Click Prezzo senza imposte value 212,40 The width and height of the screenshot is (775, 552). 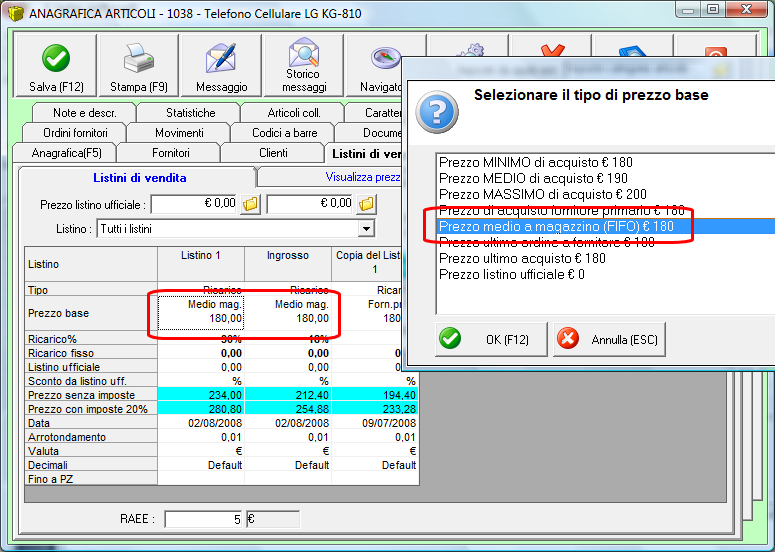288,395
